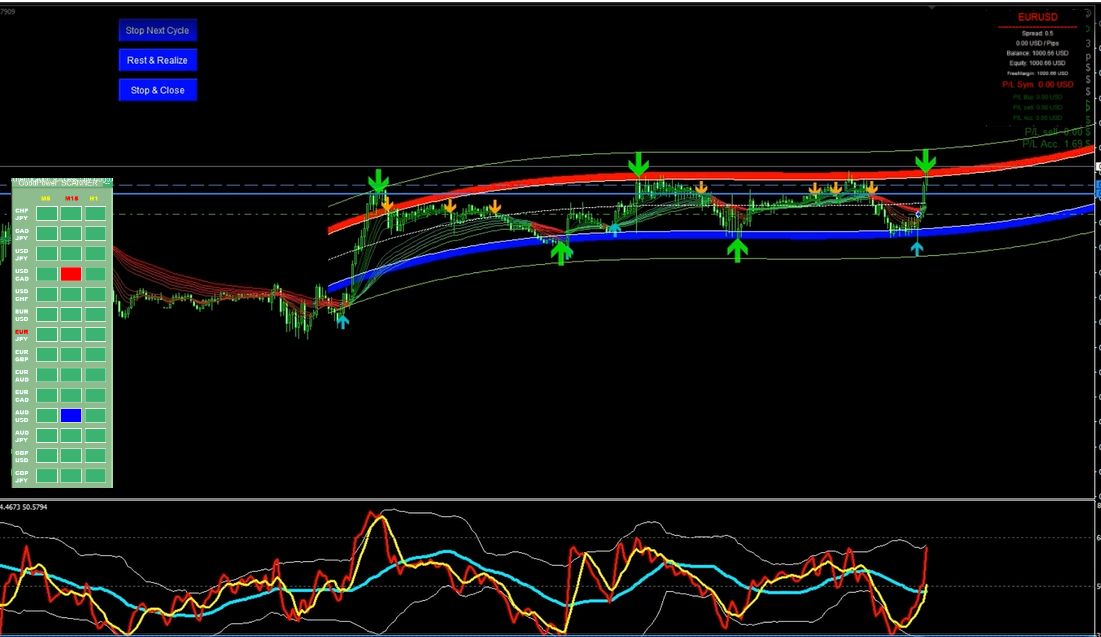Screen dimensions: 1101x637
Task: Click the Stop & Close button
Action: (x=157, y=90)
